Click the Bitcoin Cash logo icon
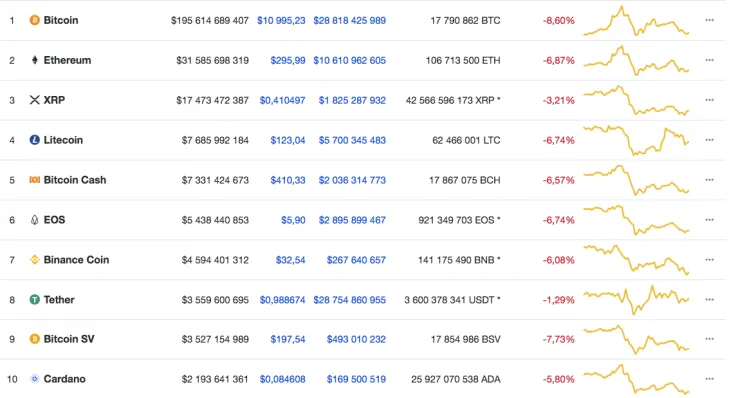Viewport: 736px width, 398px height. tap(34, 180)
